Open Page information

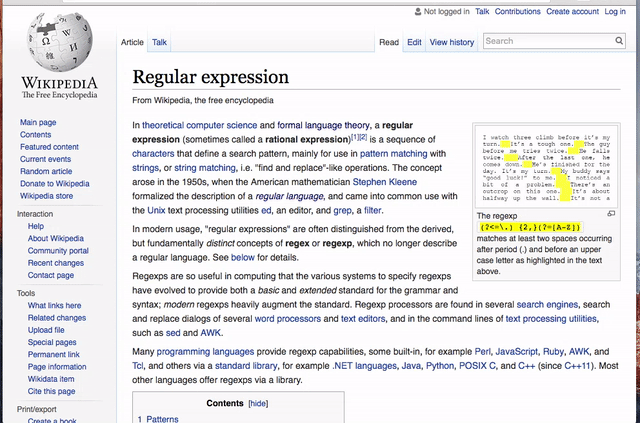tap(57, 366)
